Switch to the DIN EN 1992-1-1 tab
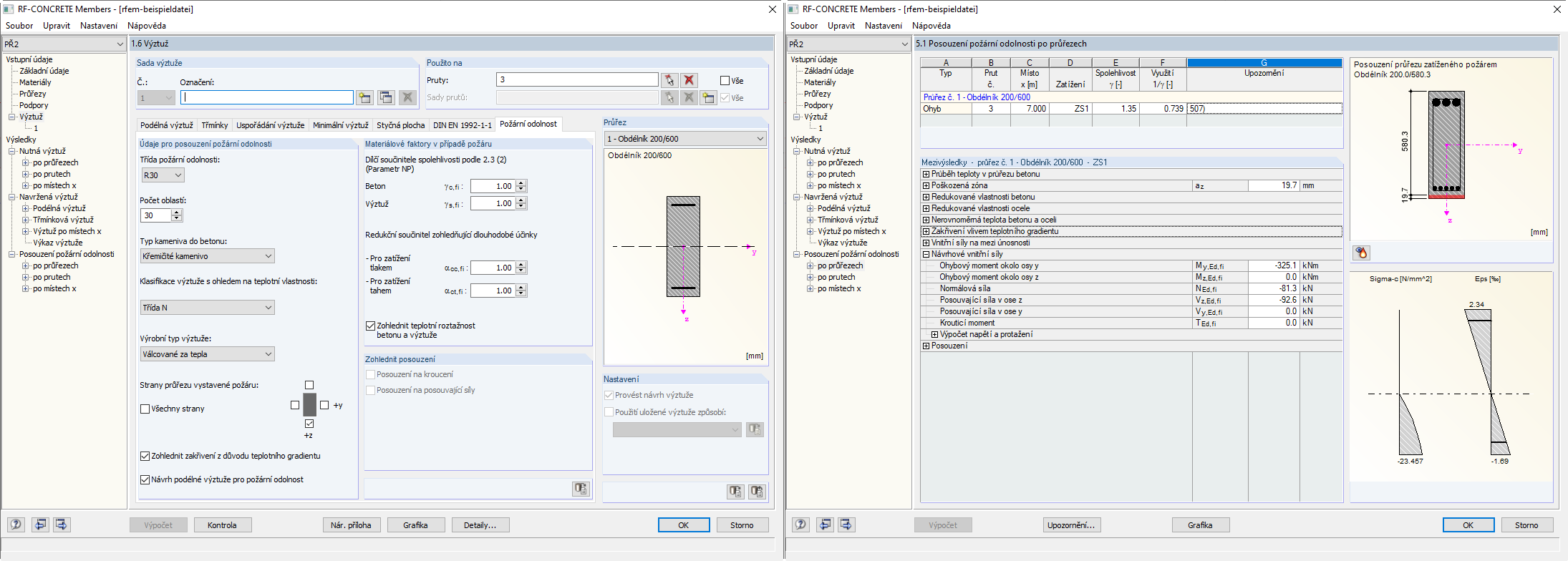 point(463,125)
